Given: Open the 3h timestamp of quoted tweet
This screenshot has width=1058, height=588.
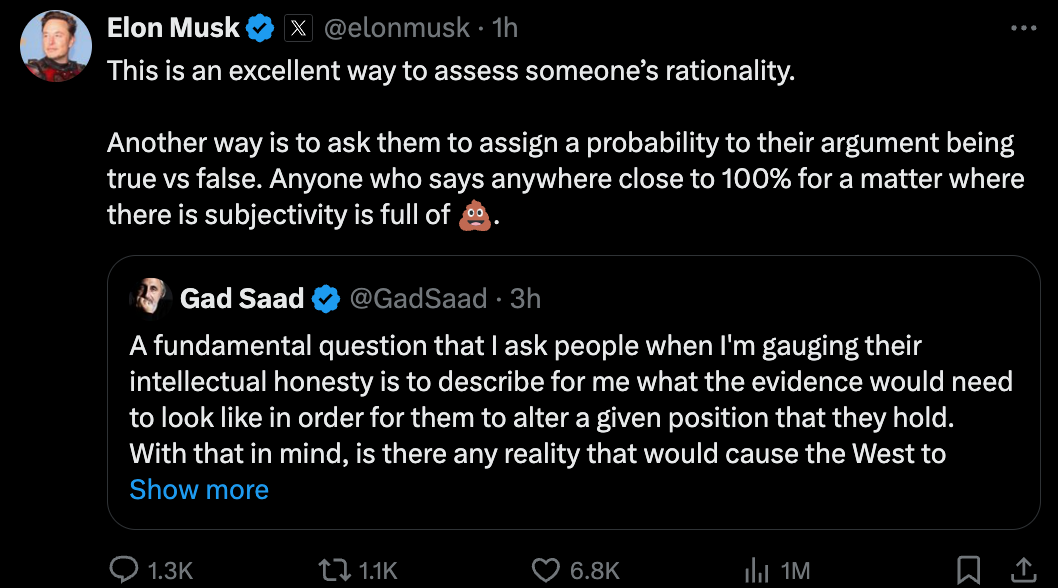Looking at the screenshot, I should coord(525,298).
